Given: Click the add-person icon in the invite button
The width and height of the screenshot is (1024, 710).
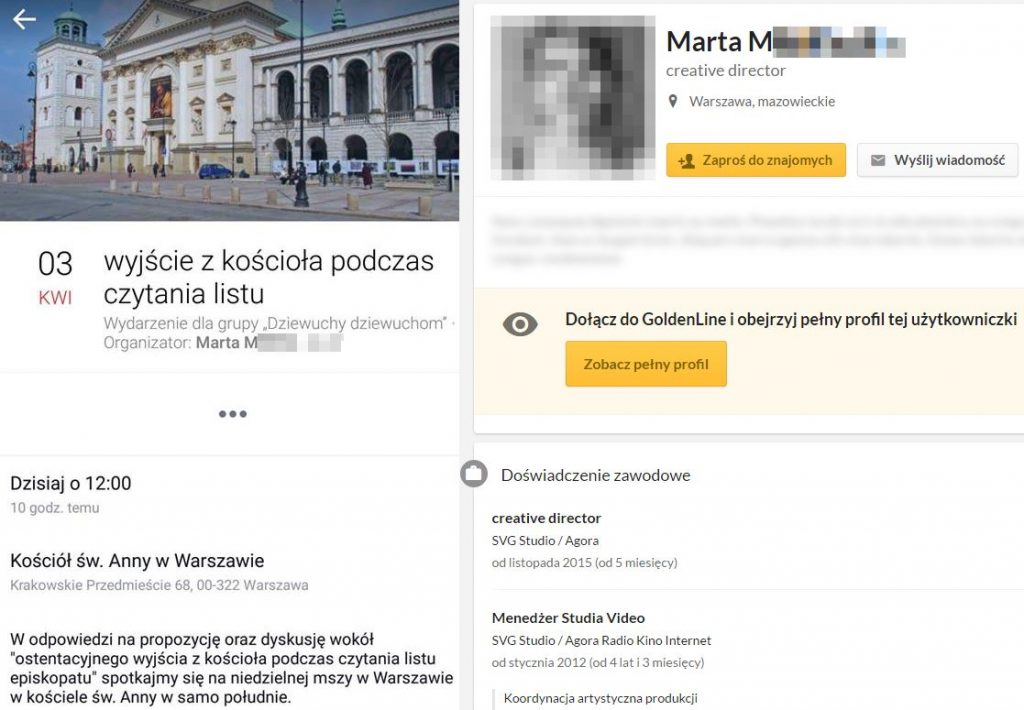Looking at the screenshot, I should [686, 161].
